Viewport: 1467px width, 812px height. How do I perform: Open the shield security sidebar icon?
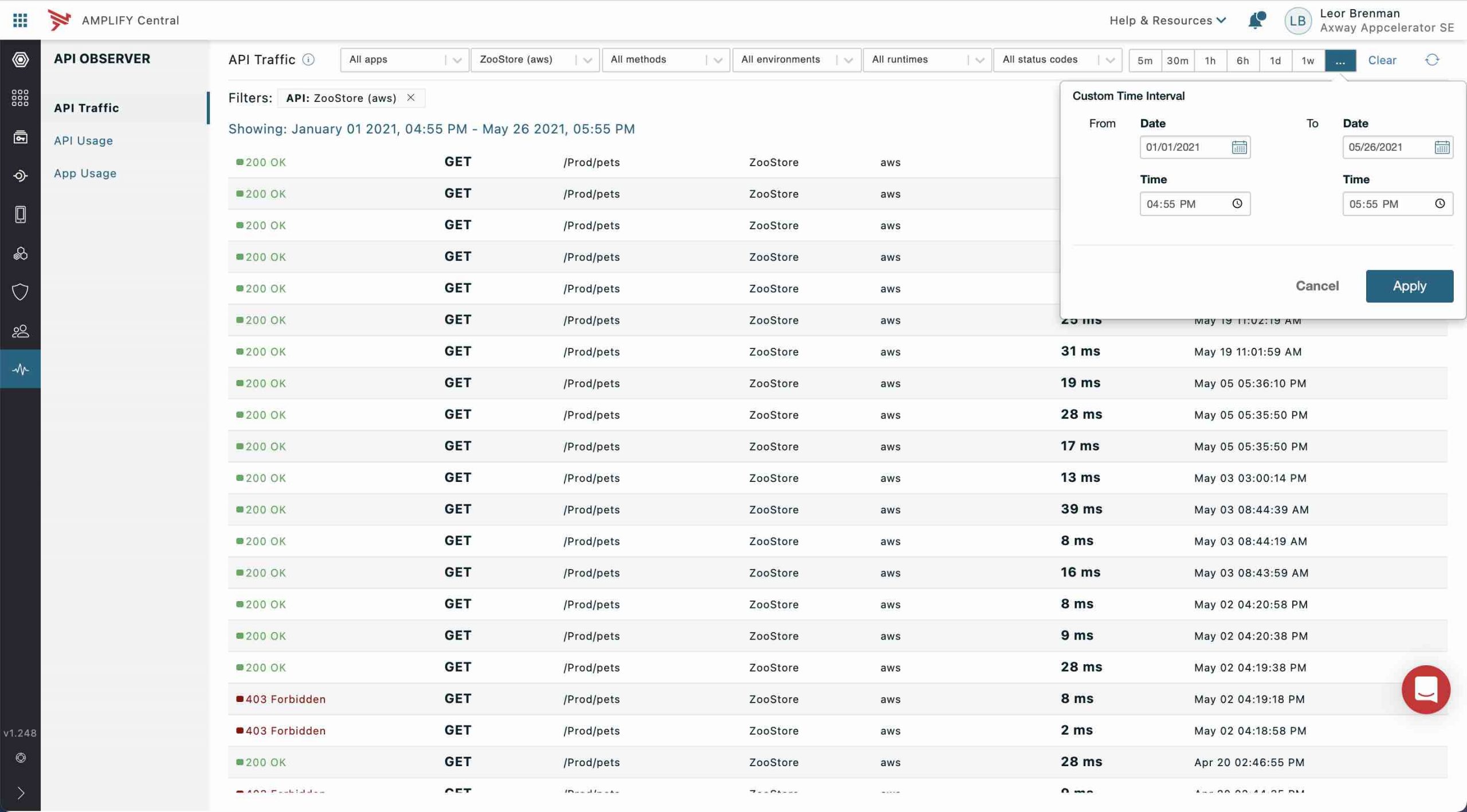(x=20, y=292)
